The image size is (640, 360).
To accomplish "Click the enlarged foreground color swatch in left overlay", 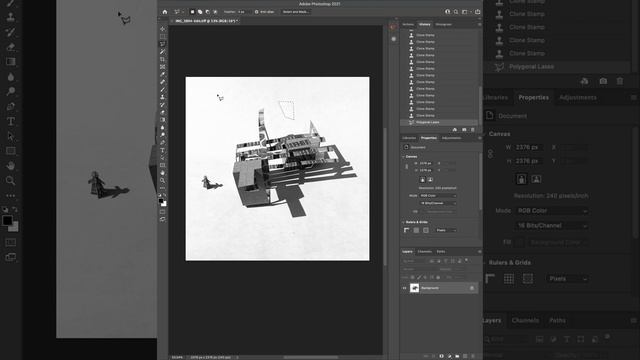I will [x=7, y=221].
